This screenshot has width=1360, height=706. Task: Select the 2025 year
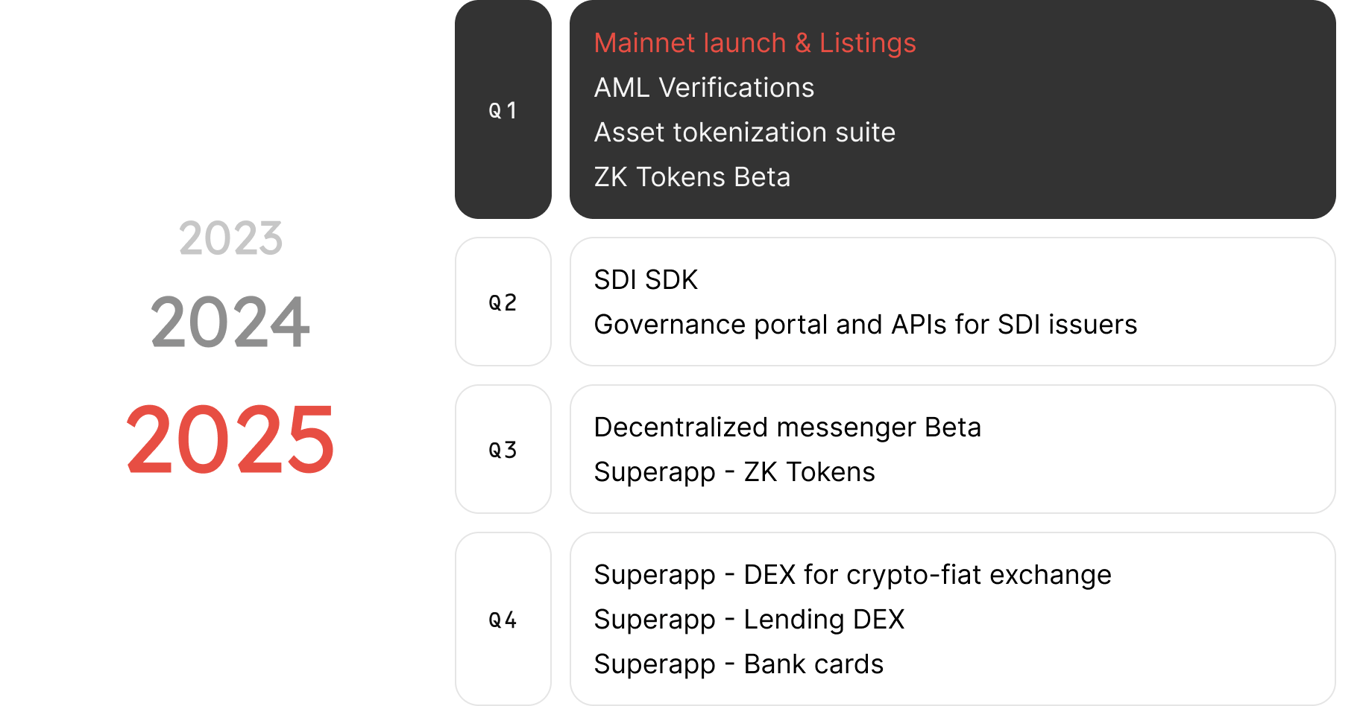pyautogui.click(x=231, y=440)
